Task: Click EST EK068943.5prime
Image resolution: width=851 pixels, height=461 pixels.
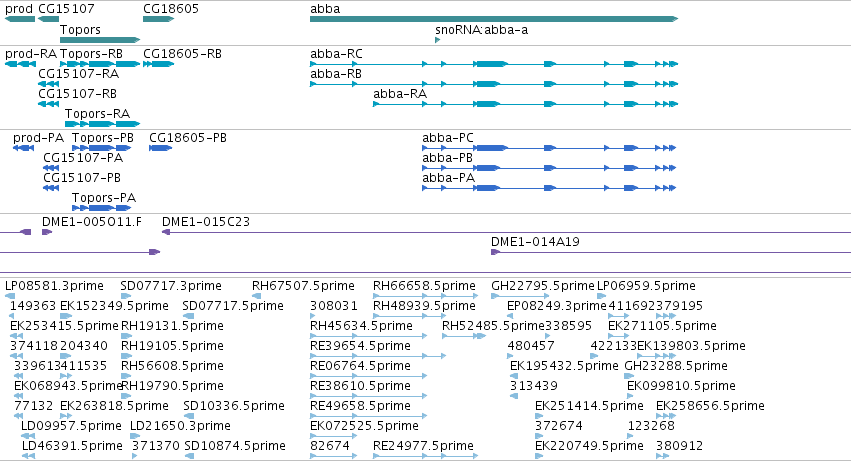Action: pyautogui.click(x=68, y=387)
